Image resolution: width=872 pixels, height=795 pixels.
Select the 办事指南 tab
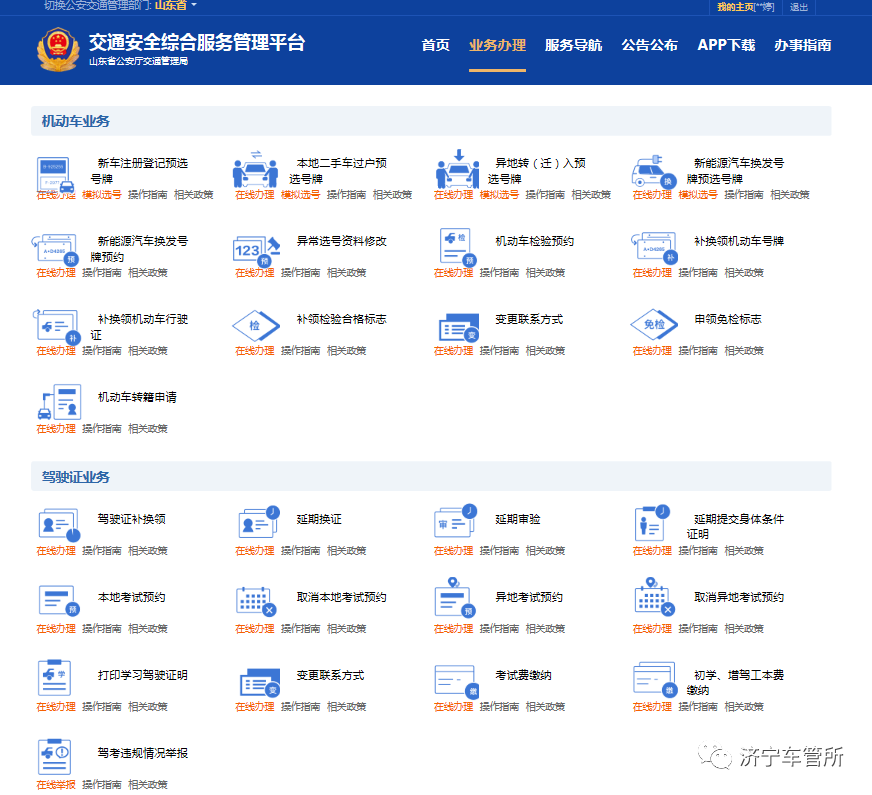coord(802,45)
